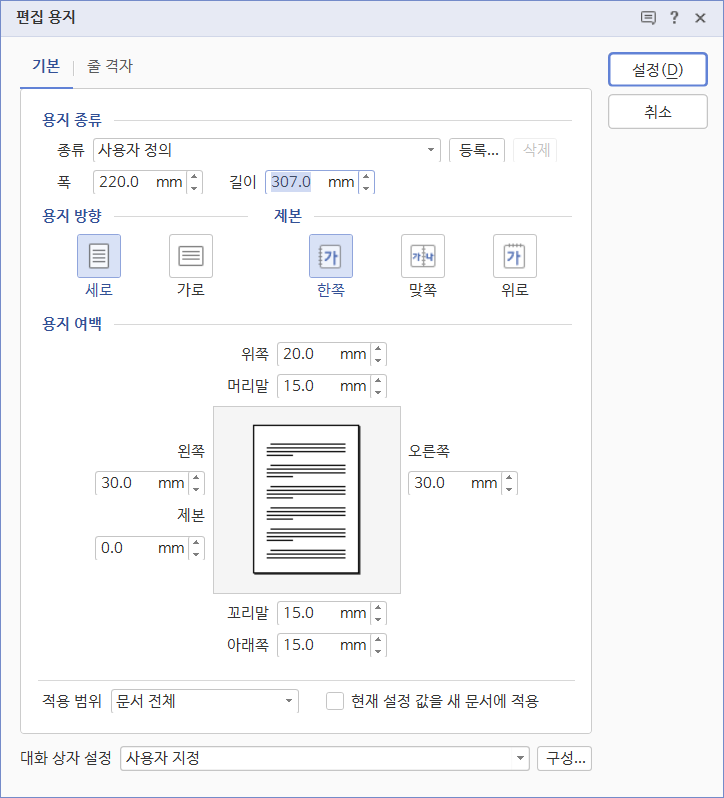This screenshot has width=724, height=798.
Task: Increase 오른쪽 right margin with up arrow
Action: coord(509,477)
